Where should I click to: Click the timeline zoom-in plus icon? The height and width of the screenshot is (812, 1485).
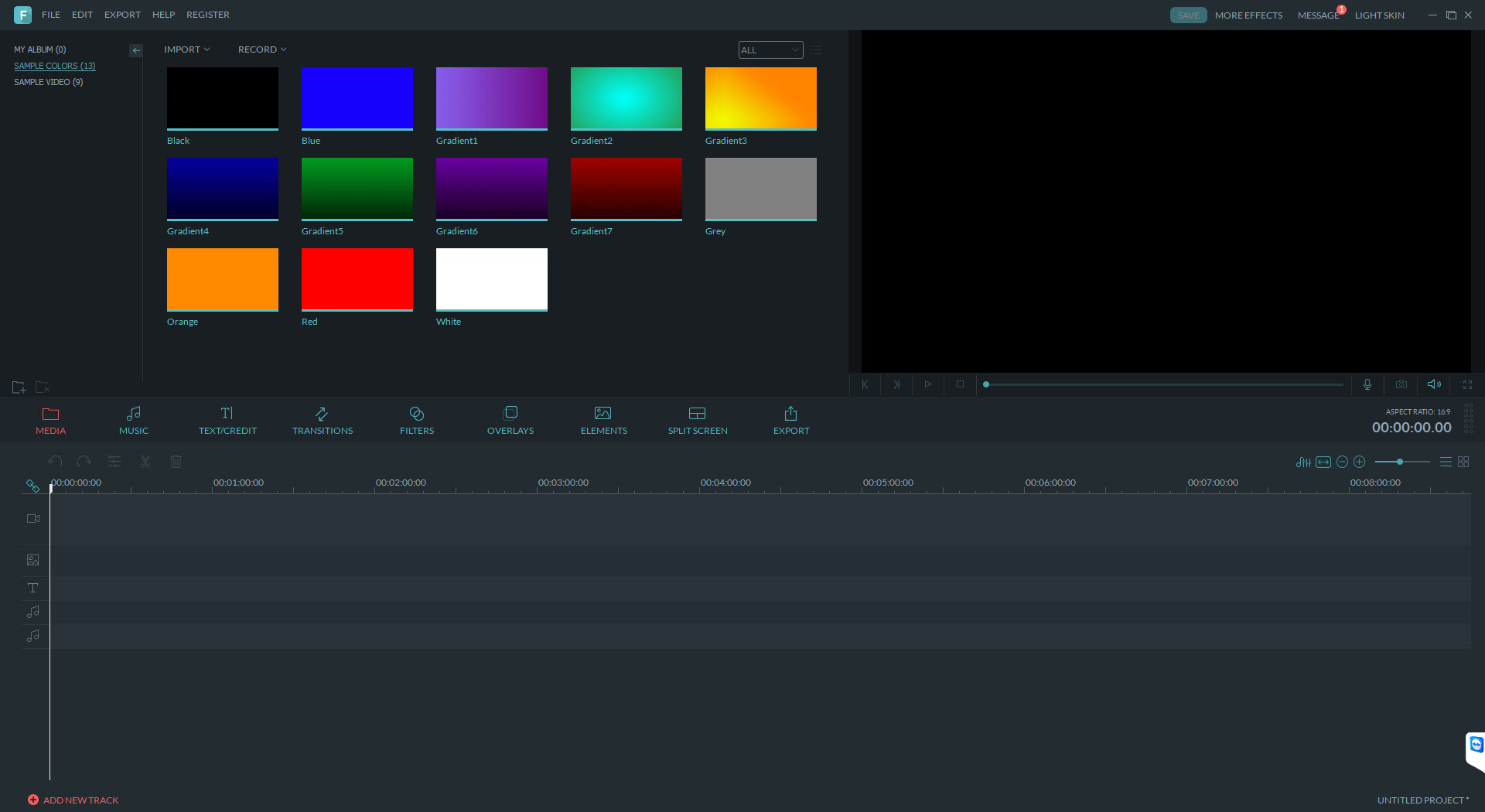[1359, 462]
